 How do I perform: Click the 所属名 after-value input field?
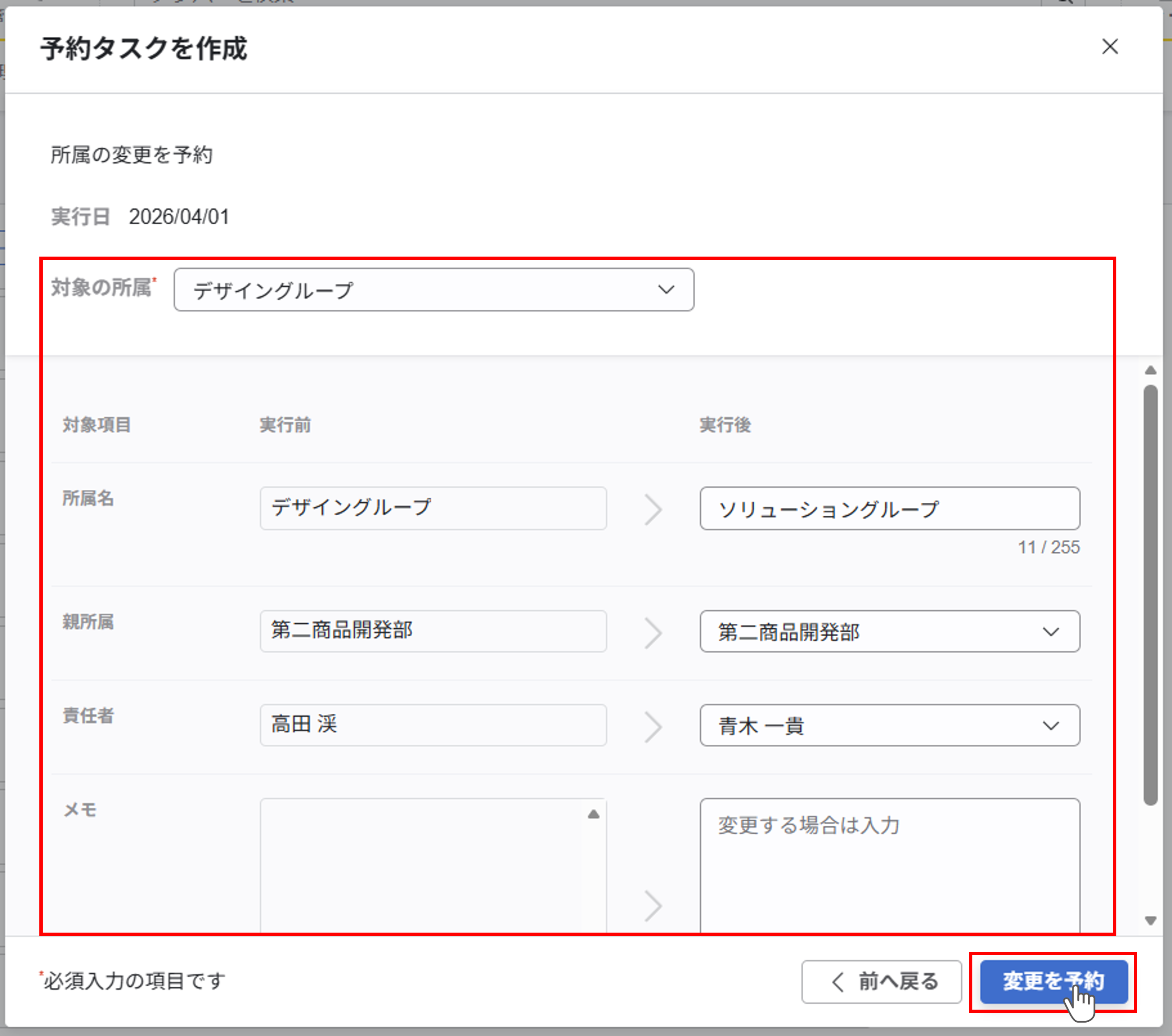(889, 508)
